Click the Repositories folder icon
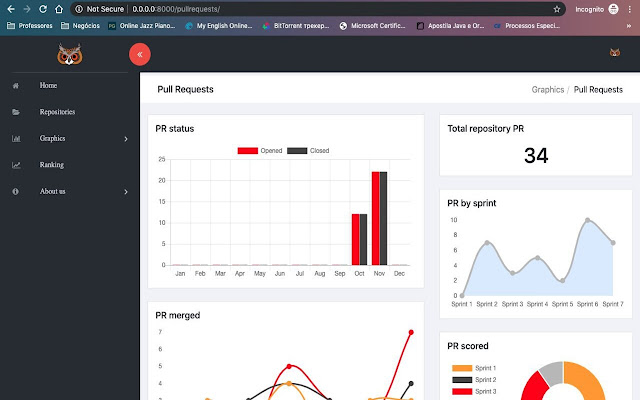The image size is (640, 400). (x=16, y=112)
